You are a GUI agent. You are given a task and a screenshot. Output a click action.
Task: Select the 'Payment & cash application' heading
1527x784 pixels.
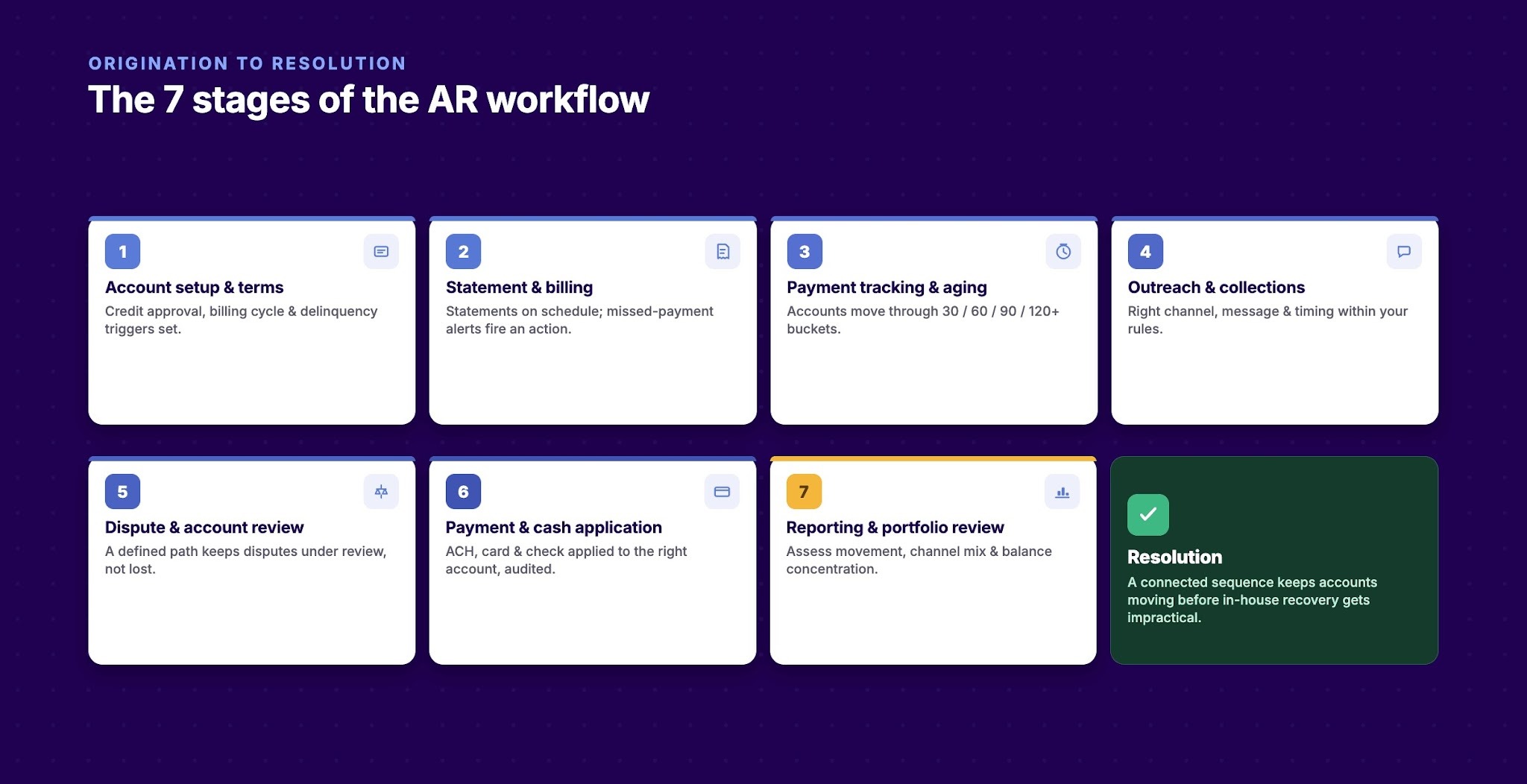pyautogui.click(x=553, y=528)
